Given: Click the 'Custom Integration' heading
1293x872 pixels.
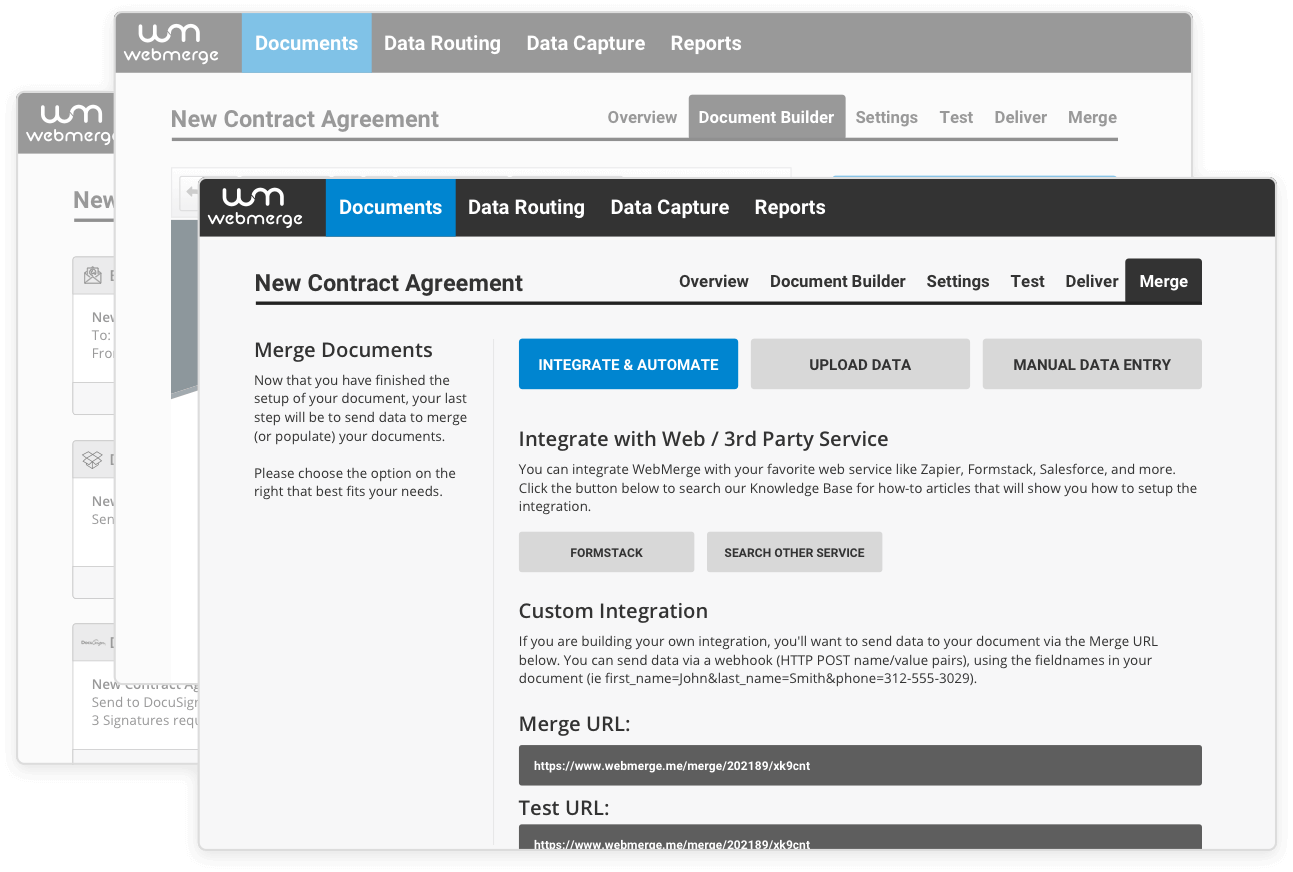Looking at the screenshot, I should coord(613,611).
